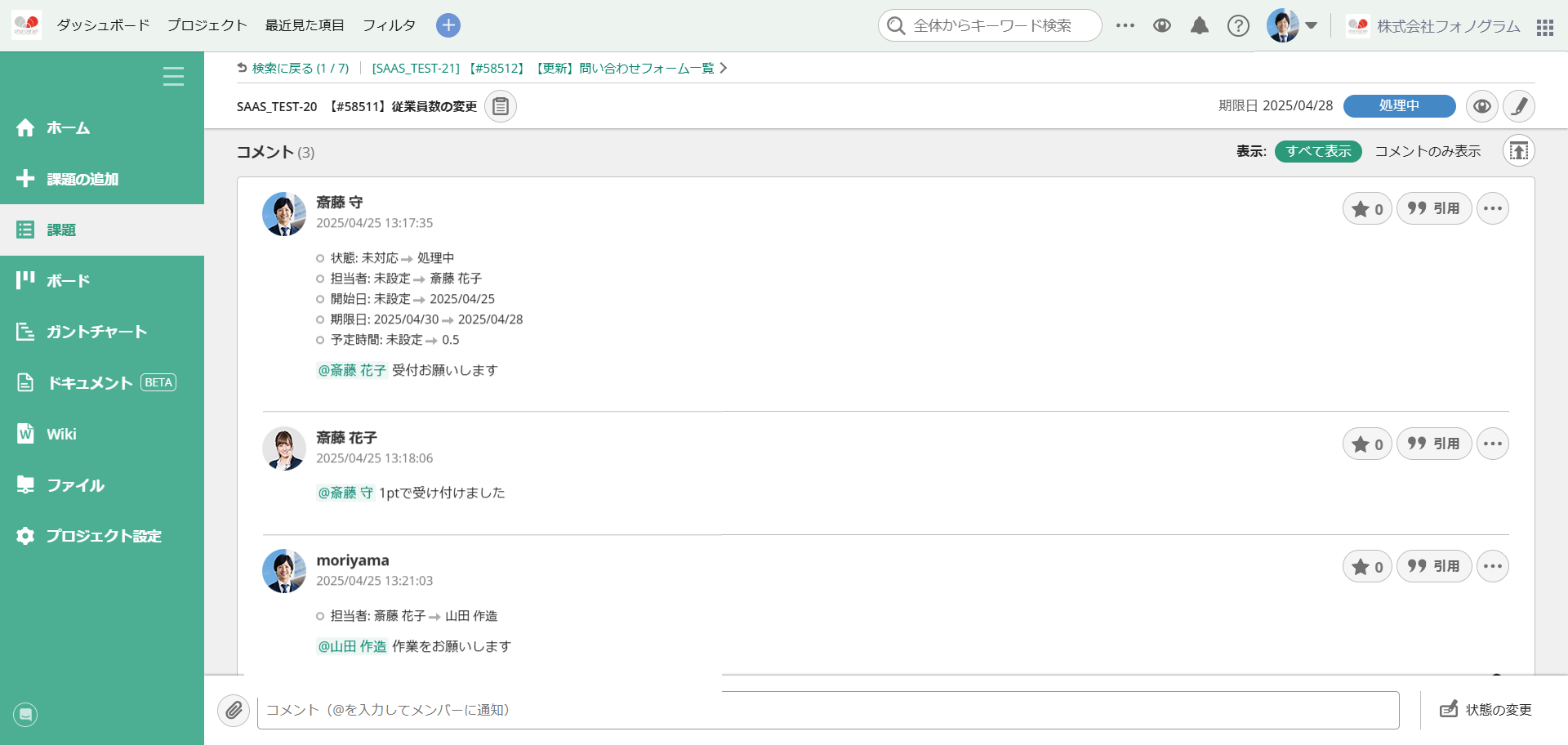The width and height of the screenshot is (1568, 745).
Task: Copy the issue key with the clipboard icon
Action: coord(501,106)
